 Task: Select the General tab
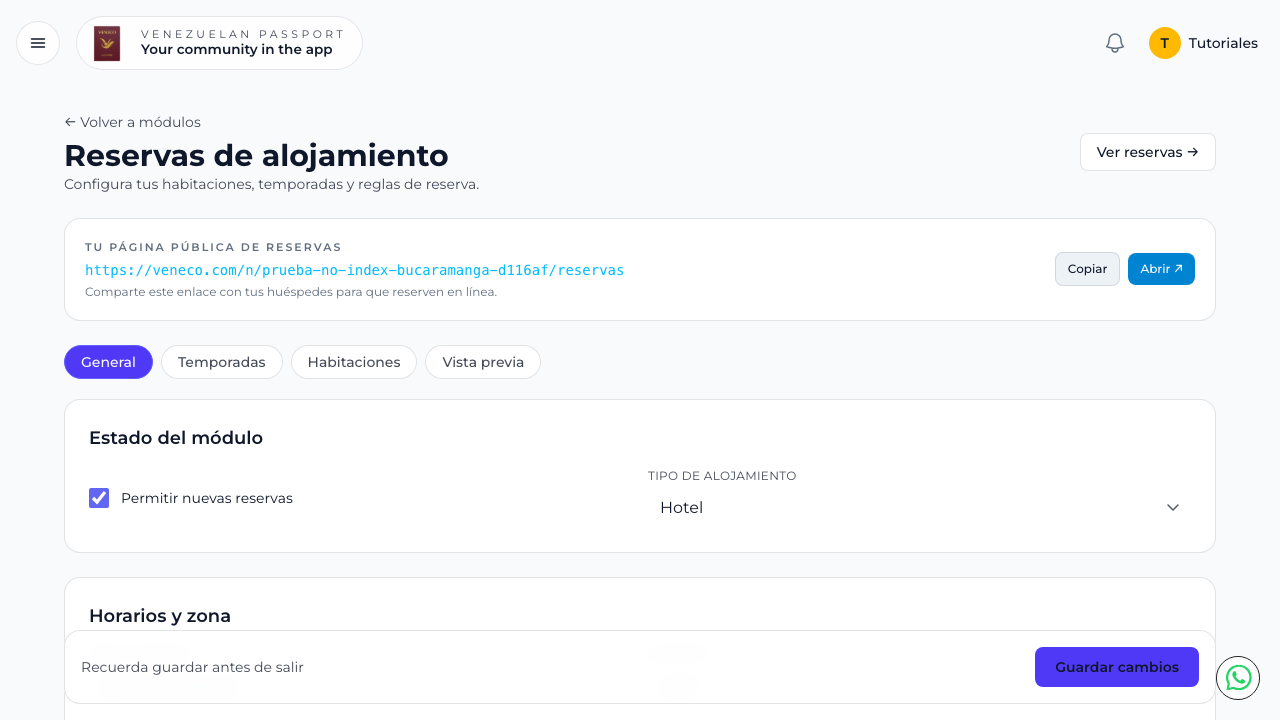[x=108, y=362]
